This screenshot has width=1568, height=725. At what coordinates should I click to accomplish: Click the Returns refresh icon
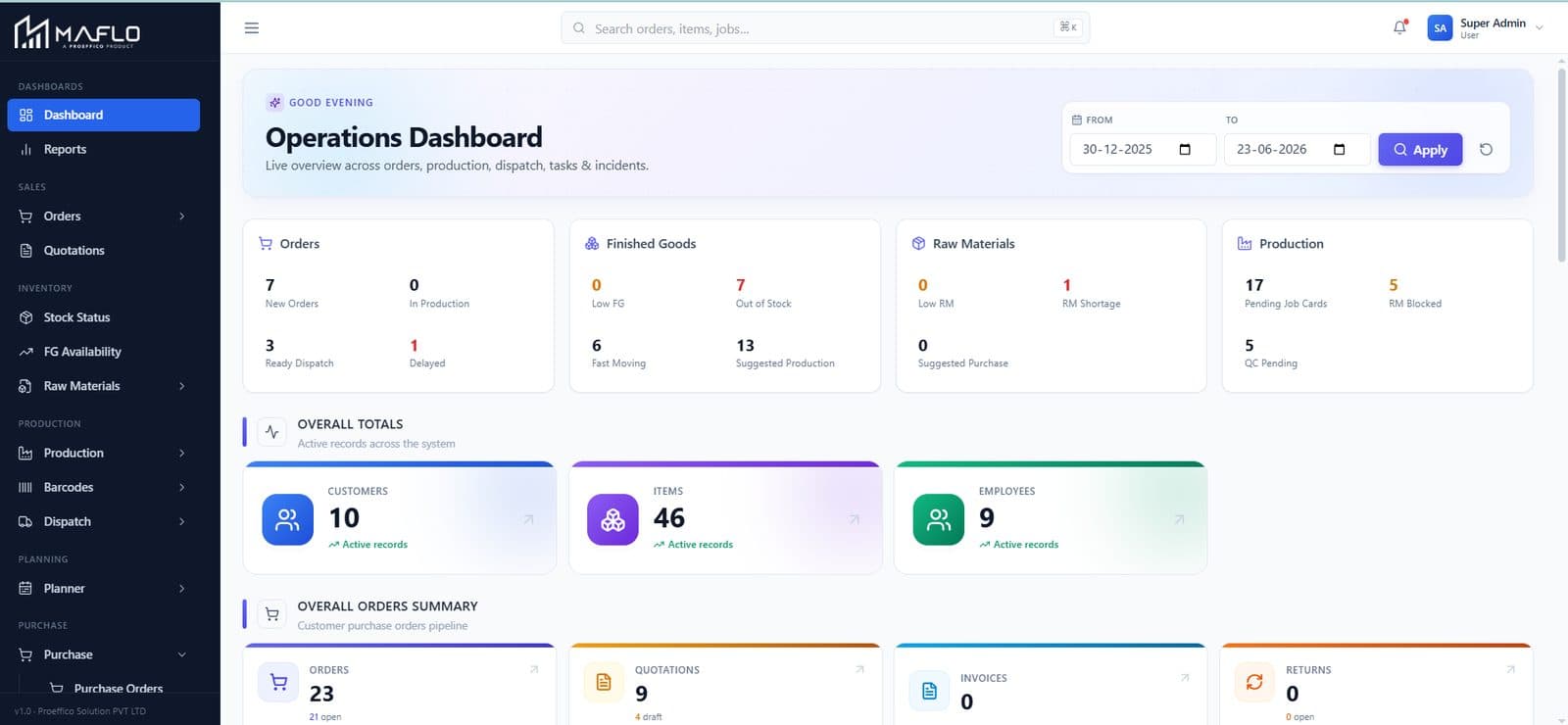(x=1254, y=682)
